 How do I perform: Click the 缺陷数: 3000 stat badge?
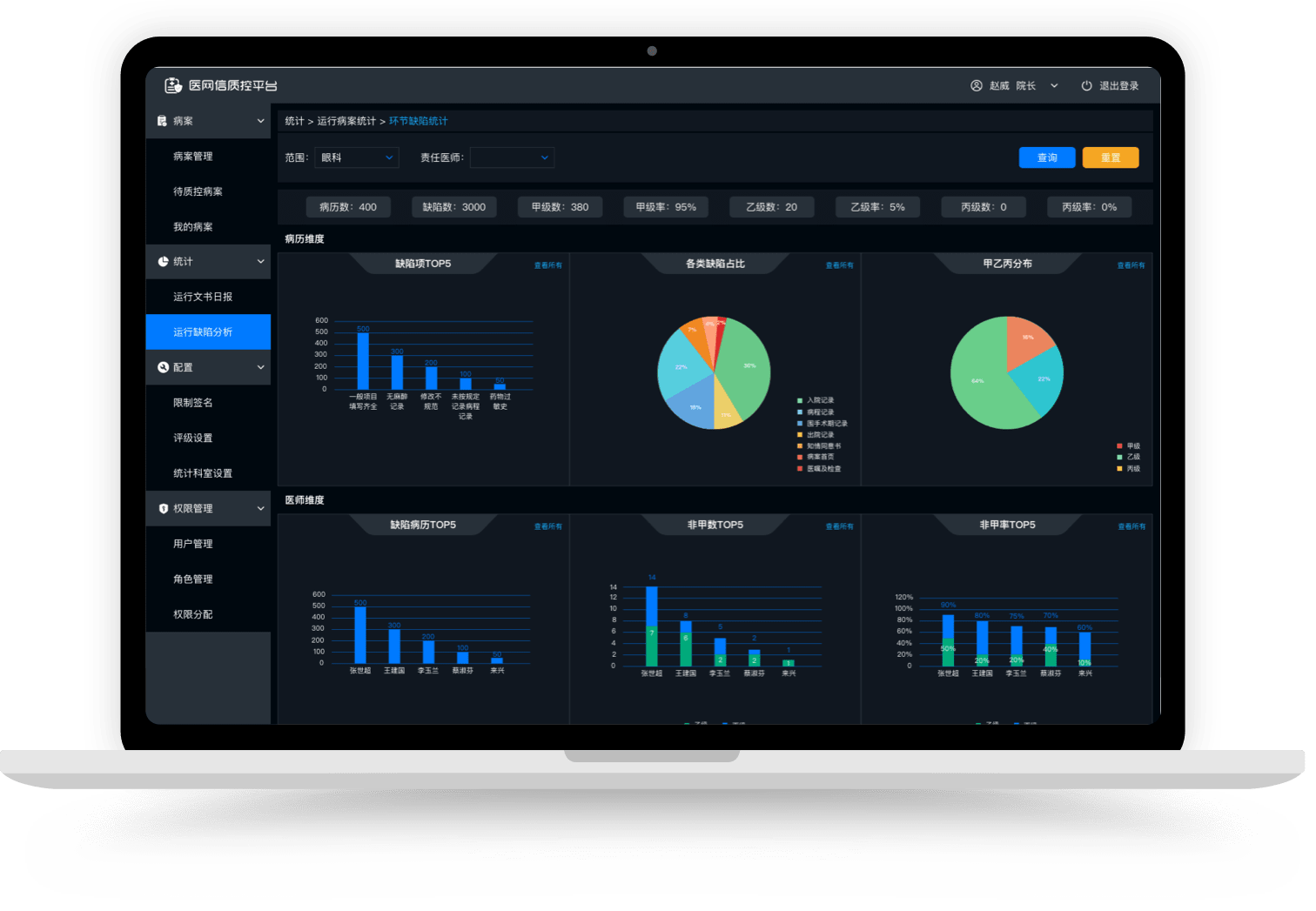pos(454,207)
